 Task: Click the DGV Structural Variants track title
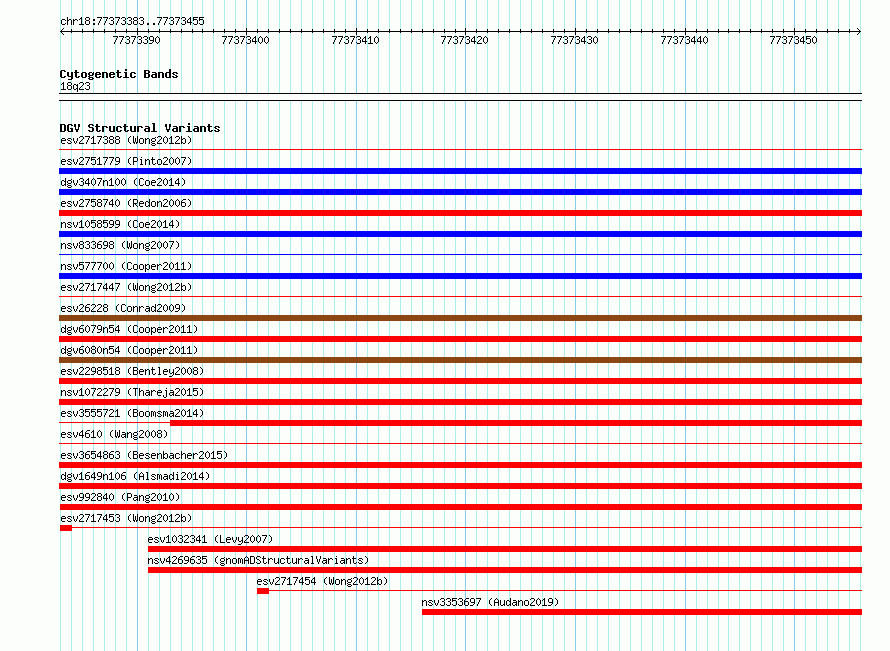click(140, 128)
